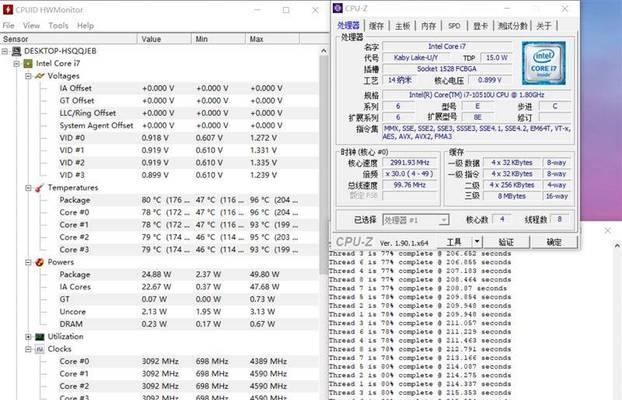The height and width of the screenshot is (400, 622).
Task: Click the HWMonitor app icon in title bar
Action: [8, 10]
